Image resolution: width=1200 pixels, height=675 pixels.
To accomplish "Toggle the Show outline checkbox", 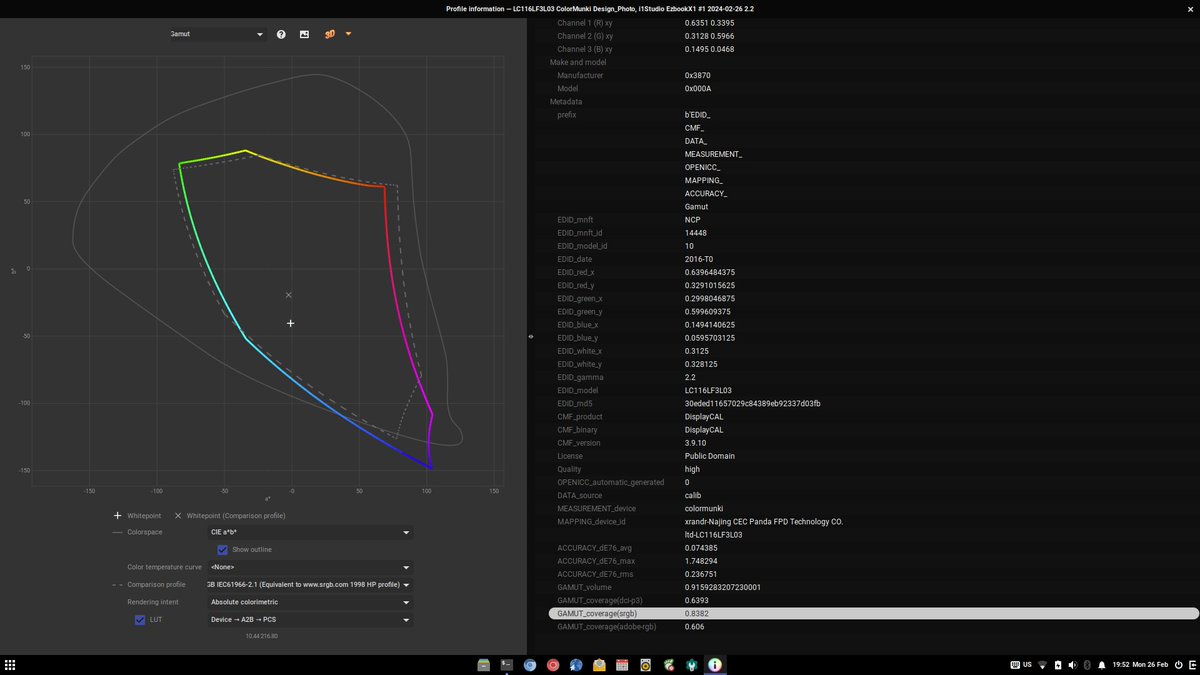I will point(222,550).
